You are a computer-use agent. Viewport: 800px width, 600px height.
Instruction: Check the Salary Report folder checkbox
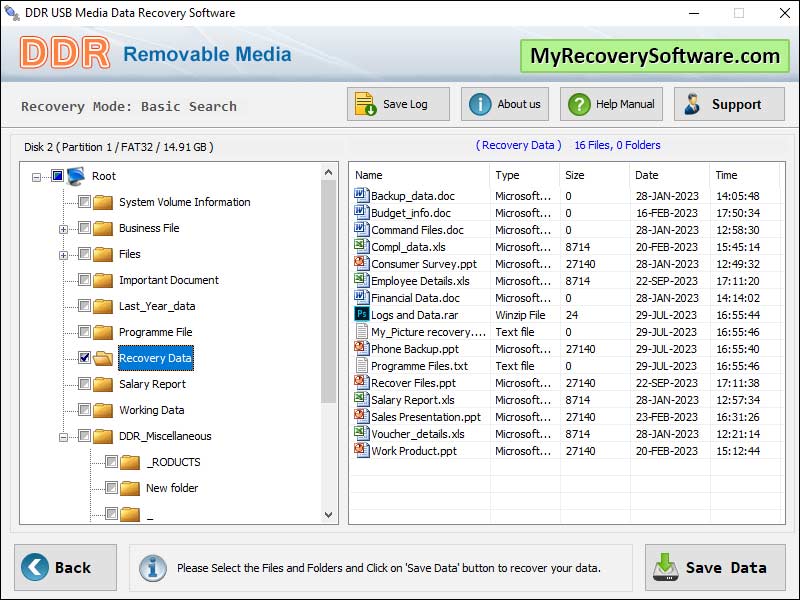(83, 384)
